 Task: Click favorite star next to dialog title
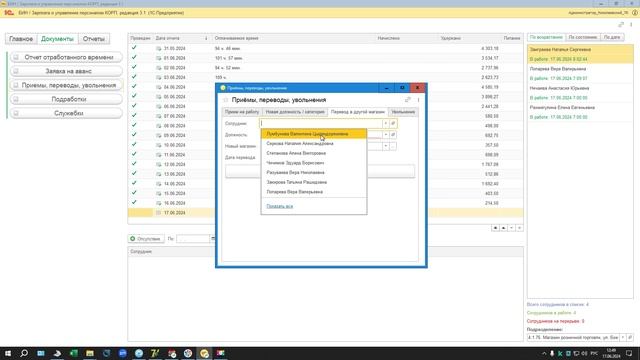(226, 100)
